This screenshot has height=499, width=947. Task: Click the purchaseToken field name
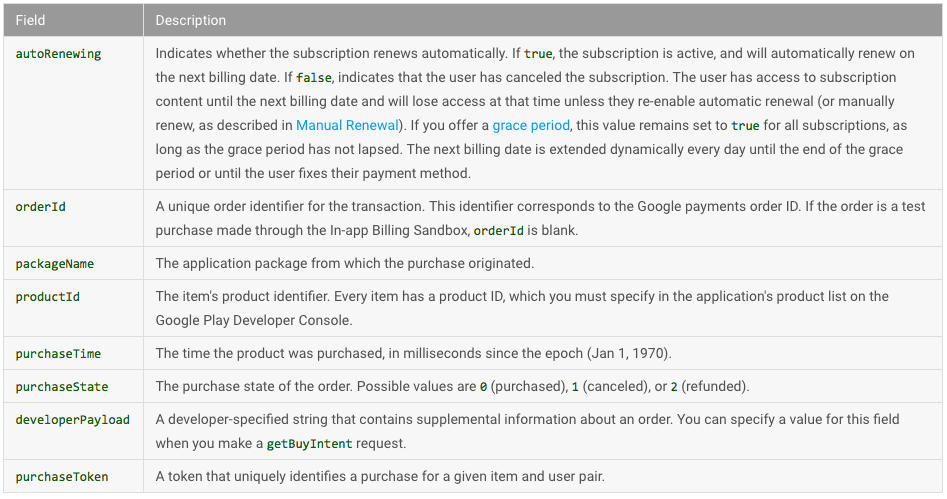pos(62,477)
